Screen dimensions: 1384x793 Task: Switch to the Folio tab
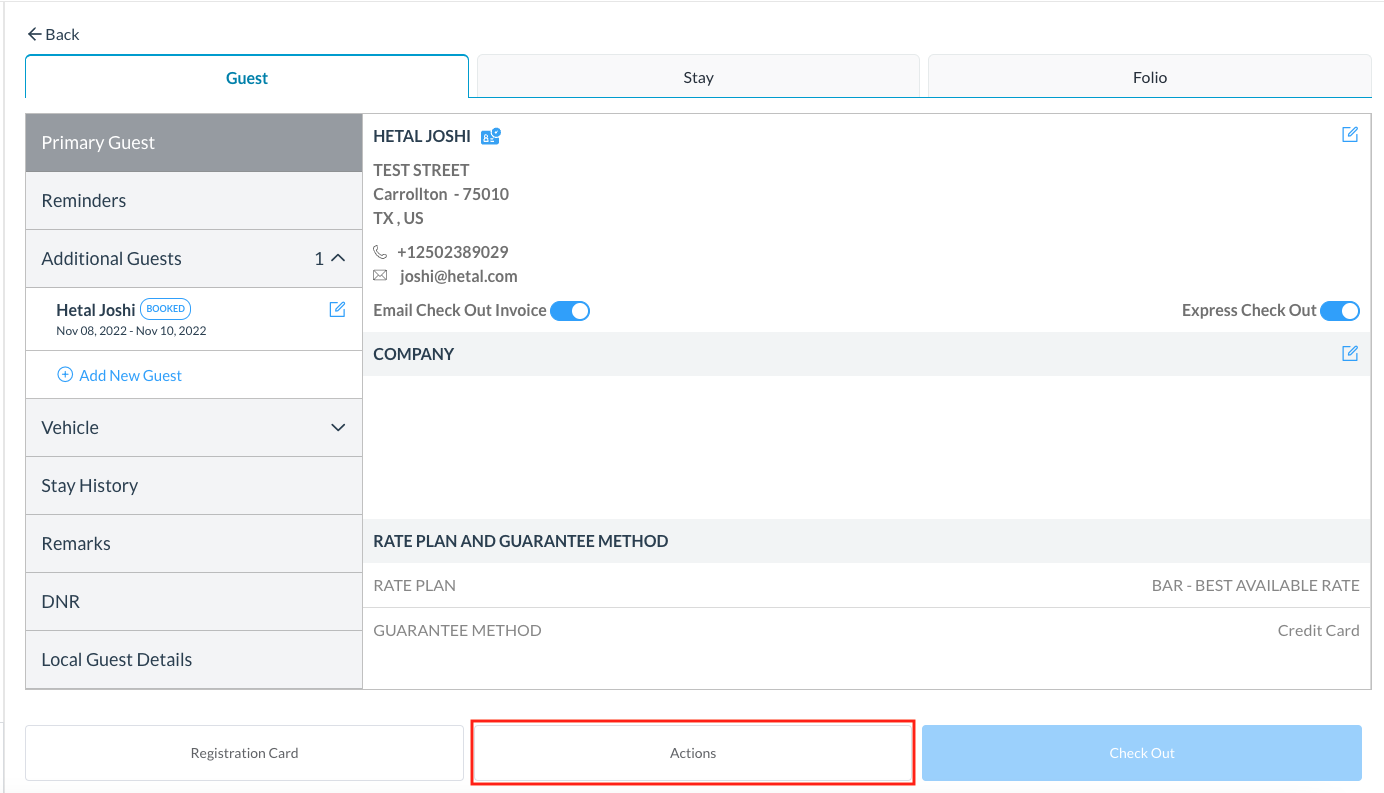(1149, 77)
